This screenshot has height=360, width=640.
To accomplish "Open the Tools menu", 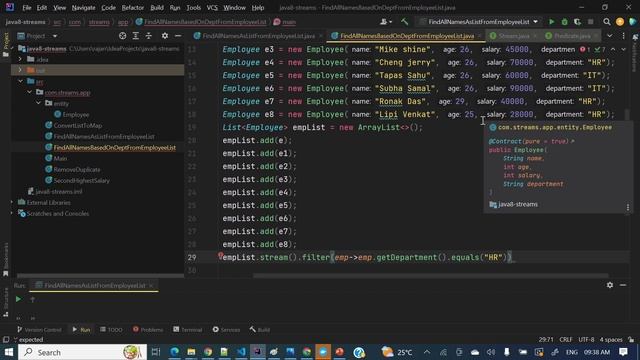I will coord(193,7).
